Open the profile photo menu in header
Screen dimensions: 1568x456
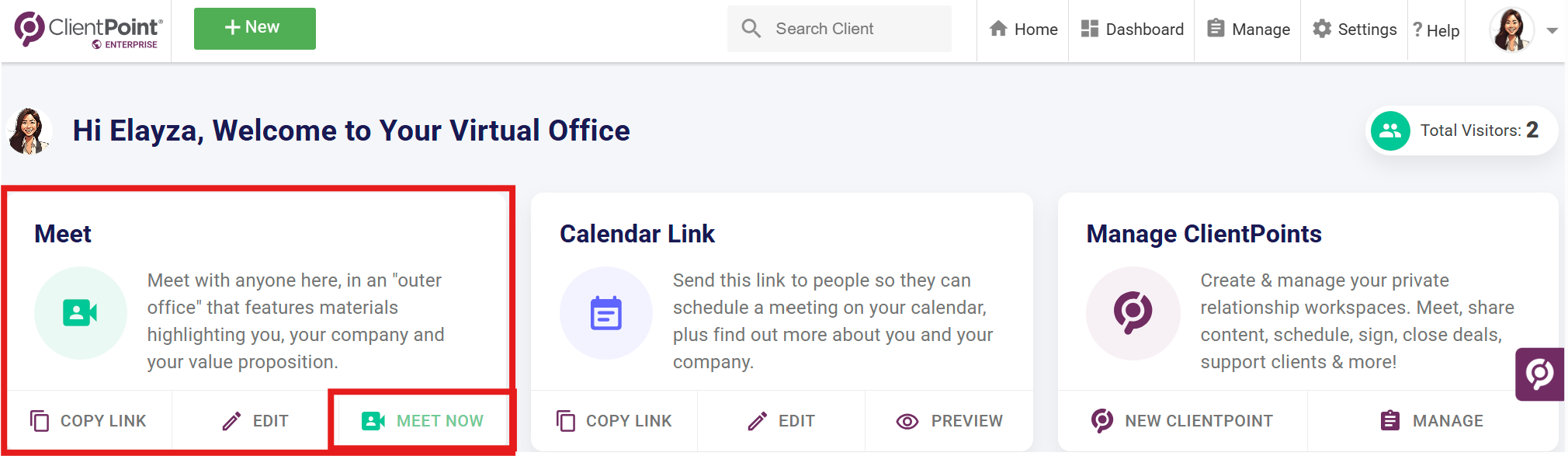point(1511,30)
